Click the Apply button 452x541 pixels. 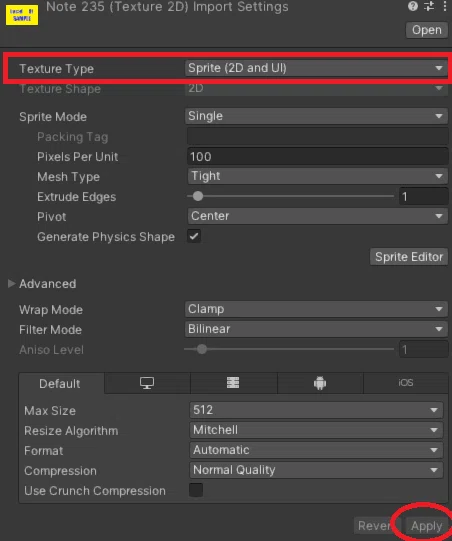pyautogui.click(x=426, y=526)
